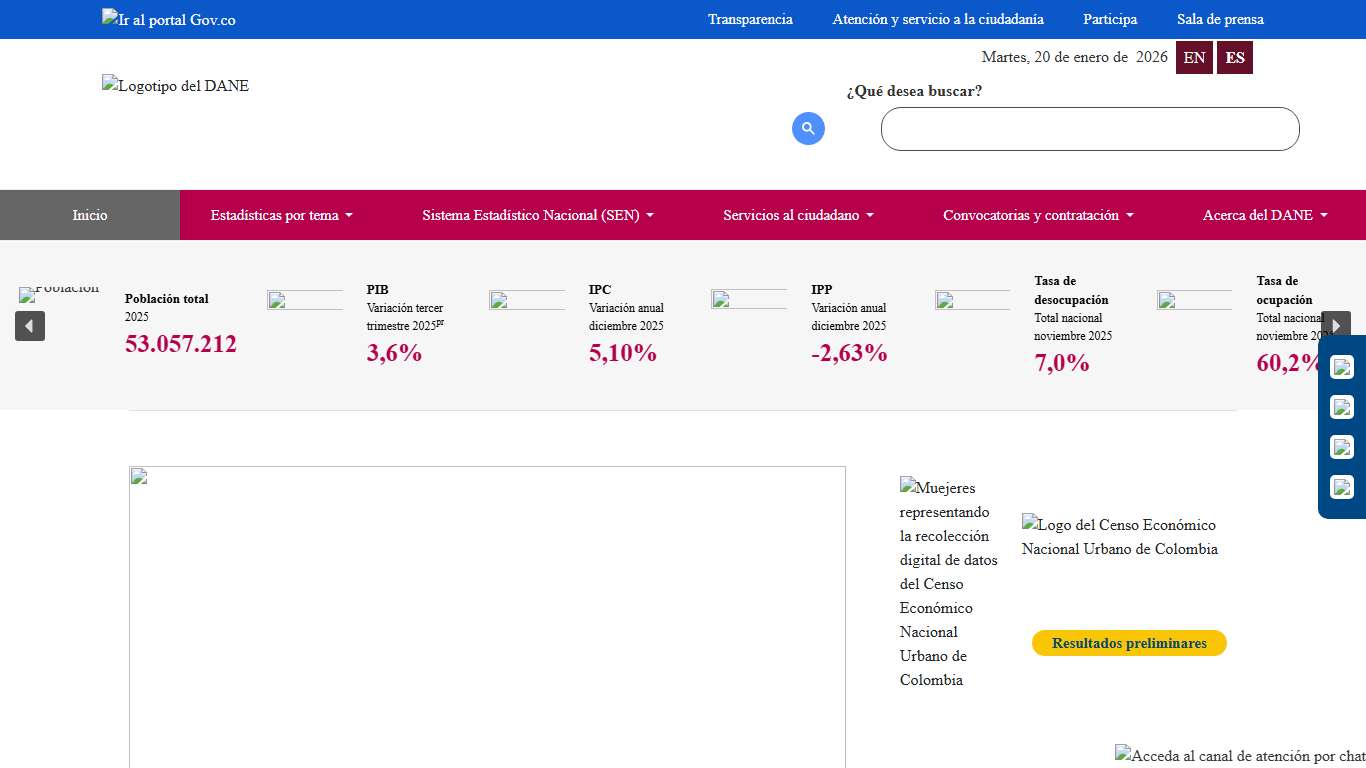Click the topmost icon in blue side panel
The image size is (1366, 768).
tap(1342, 367)
